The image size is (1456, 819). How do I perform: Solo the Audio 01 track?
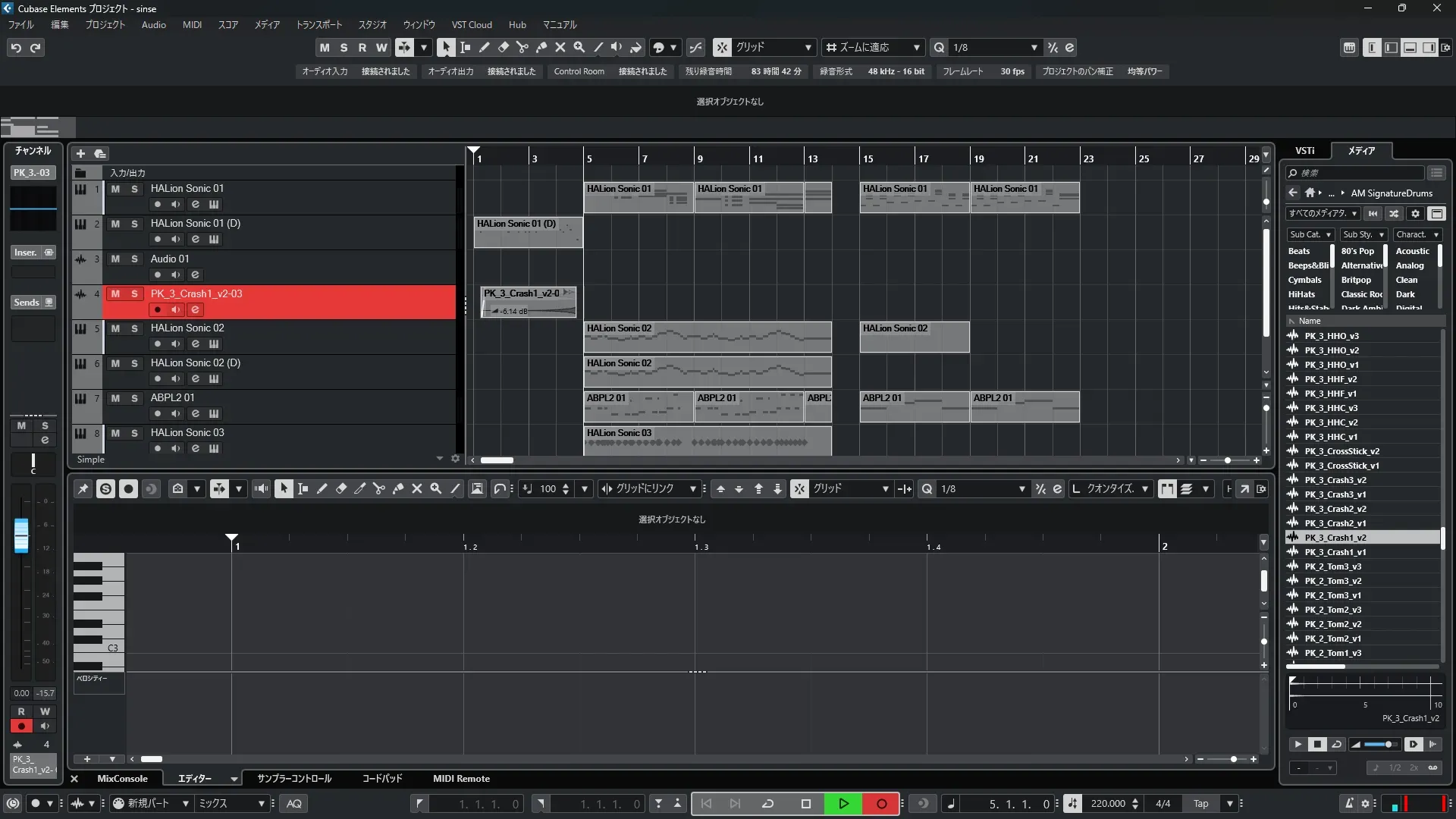tap(134, 259)
